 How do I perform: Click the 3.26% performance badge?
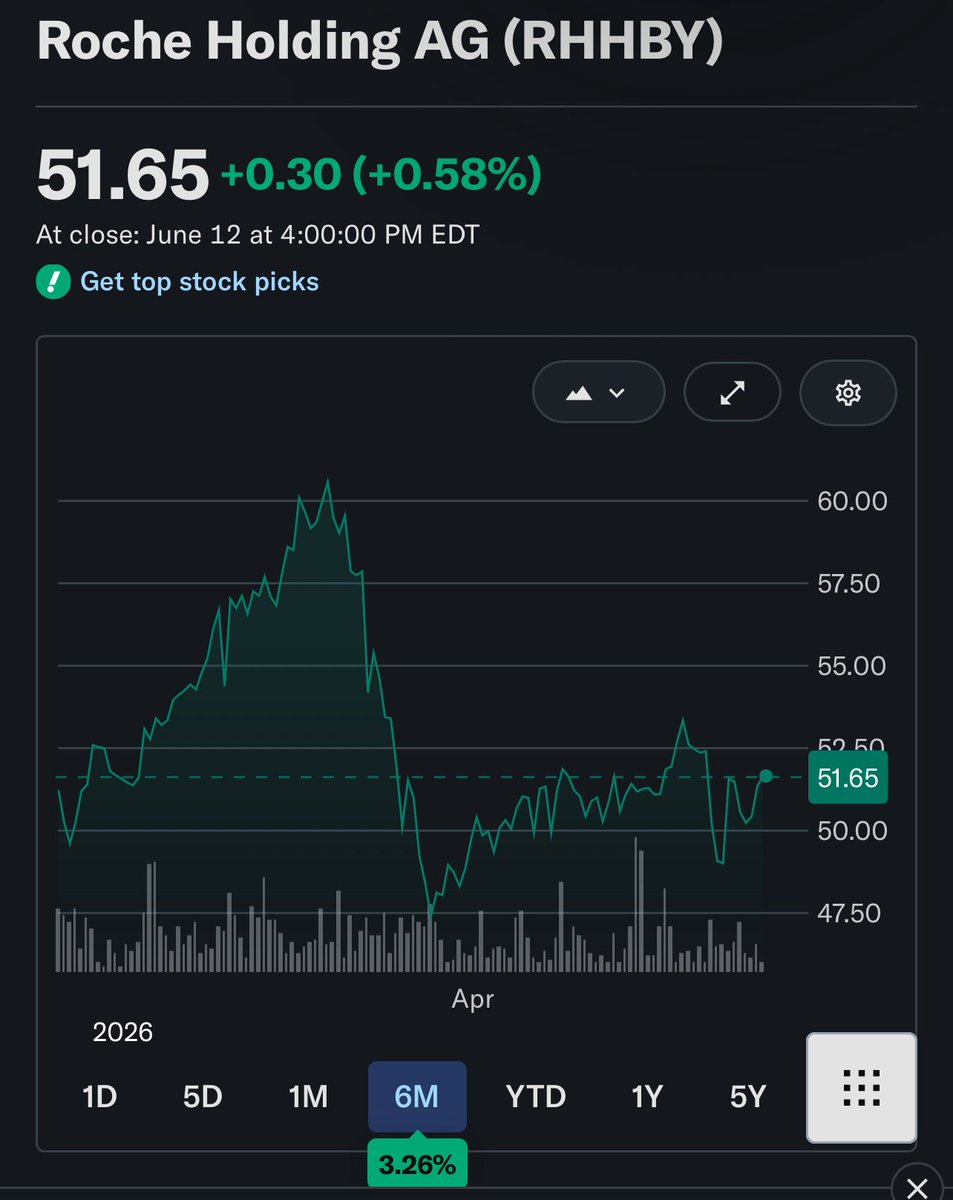click(417, 1164)
